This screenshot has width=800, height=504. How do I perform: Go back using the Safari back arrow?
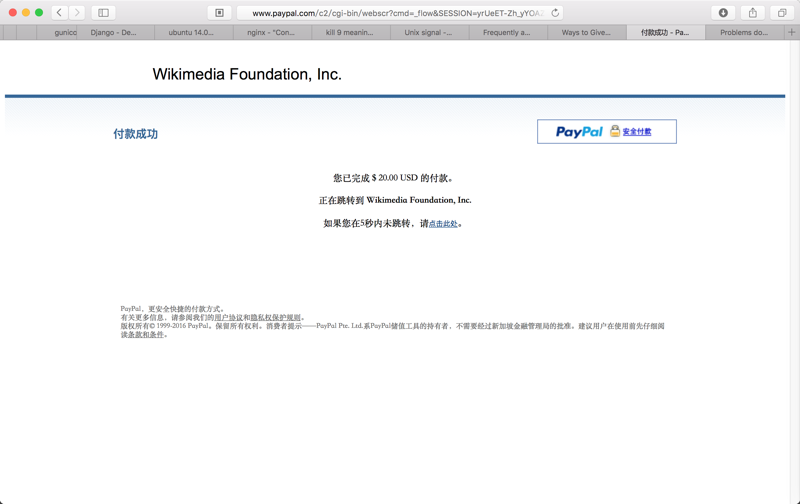coord(60,13)
